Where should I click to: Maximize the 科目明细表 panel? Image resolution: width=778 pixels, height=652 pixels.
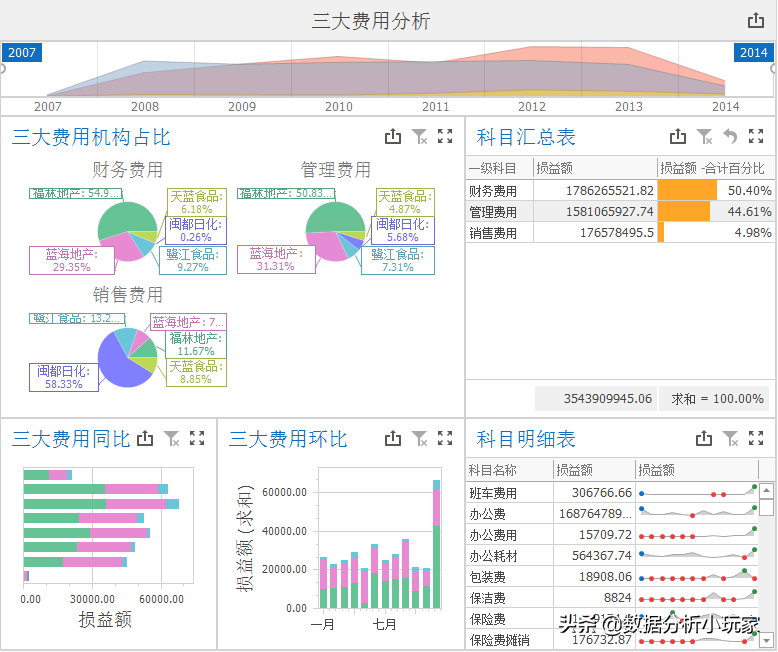pyautogui.click(x=756, y=438)
